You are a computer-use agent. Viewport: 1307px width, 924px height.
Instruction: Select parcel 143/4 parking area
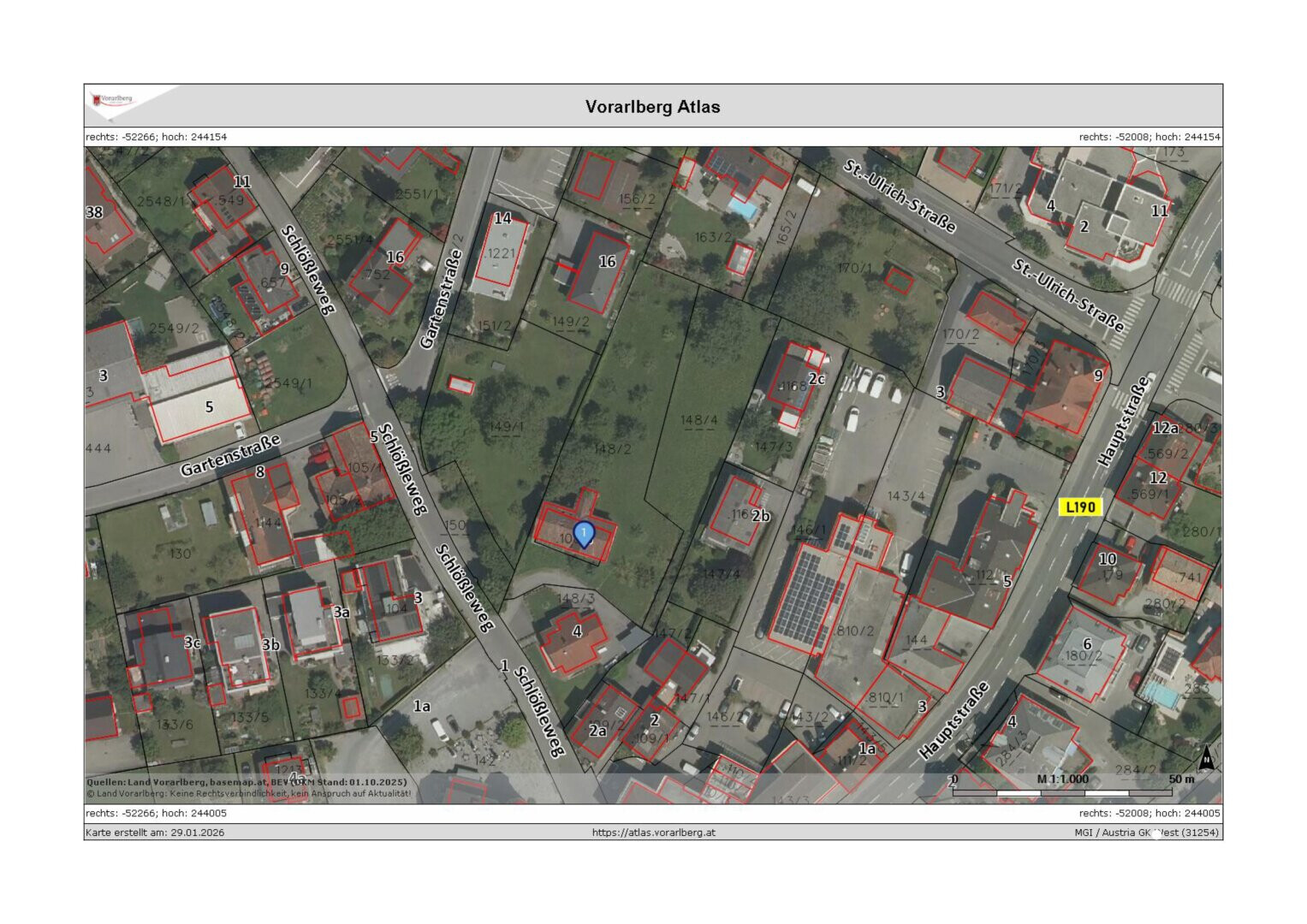pos(906,496)
